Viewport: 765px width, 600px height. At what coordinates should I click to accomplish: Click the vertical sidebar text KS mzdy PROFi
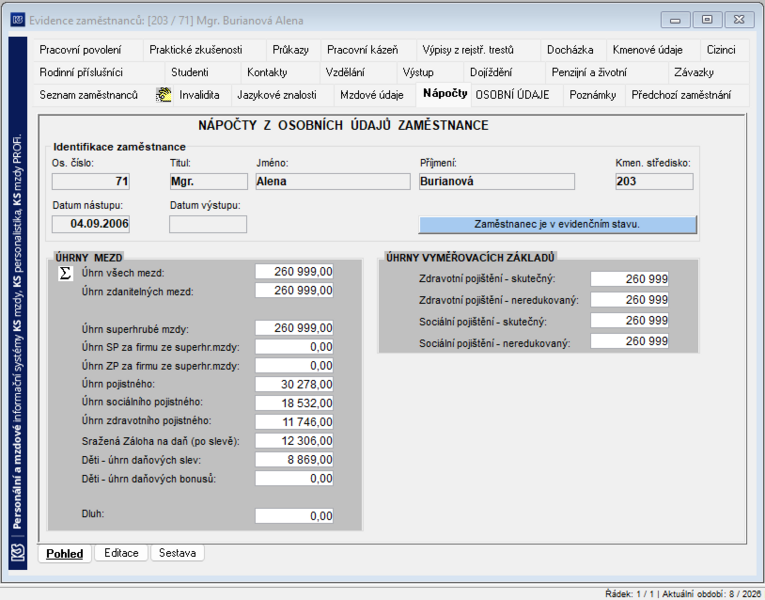click(18, 169)
